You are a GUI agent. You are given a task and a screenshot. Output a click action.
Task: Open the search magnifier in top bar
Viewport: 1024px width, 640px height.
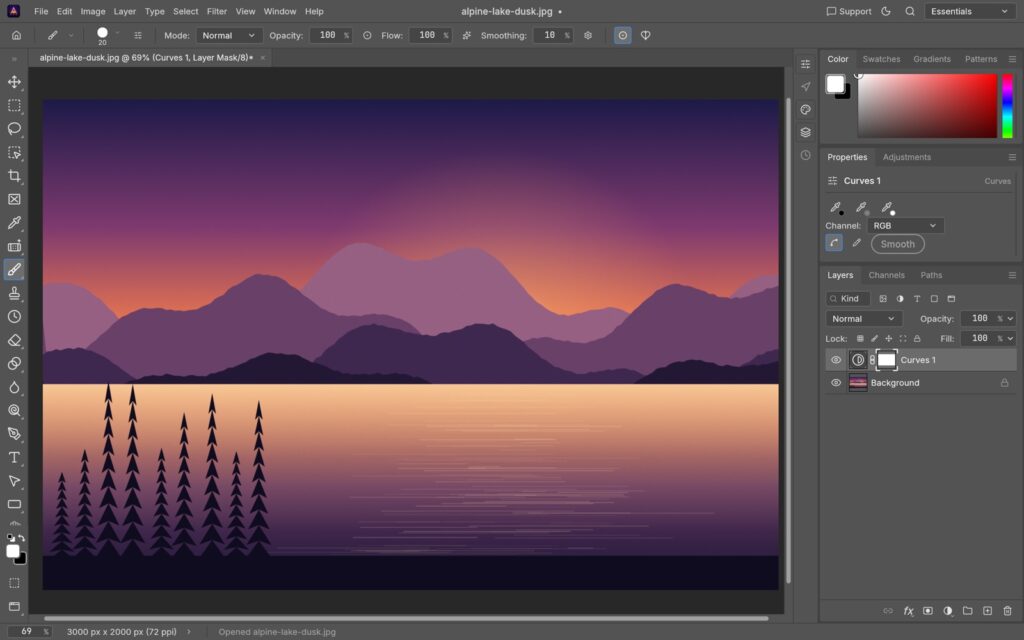[x=910, y=11]
